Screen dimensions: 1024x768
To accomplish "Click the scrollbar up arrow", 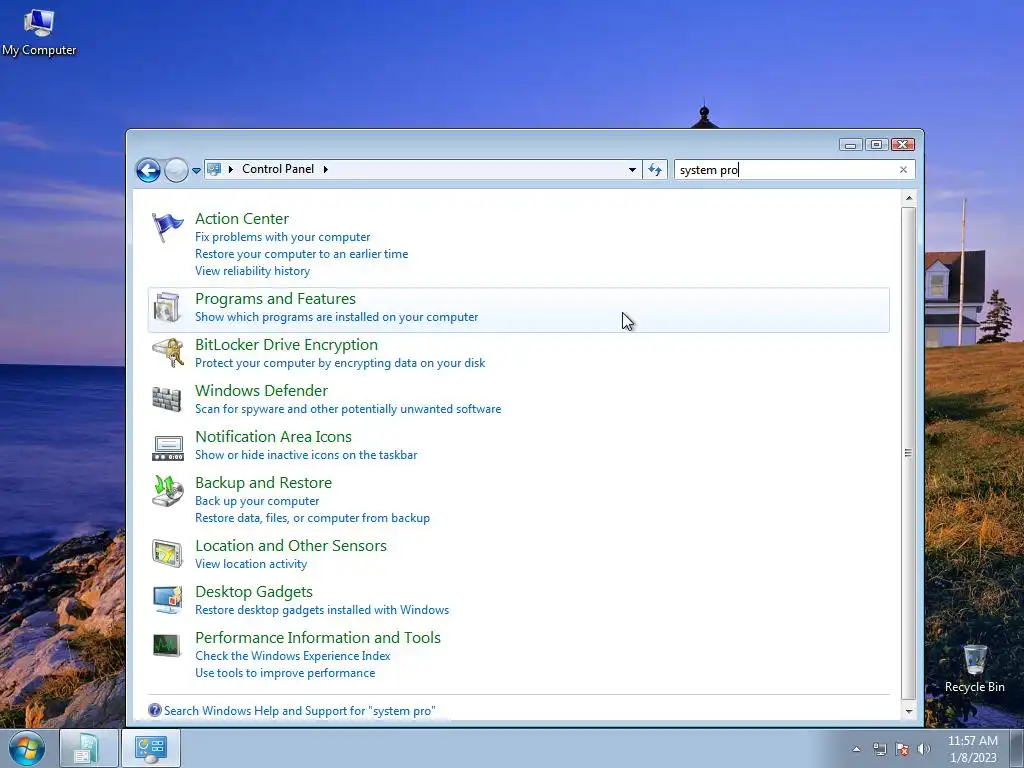I will [908, 198].
